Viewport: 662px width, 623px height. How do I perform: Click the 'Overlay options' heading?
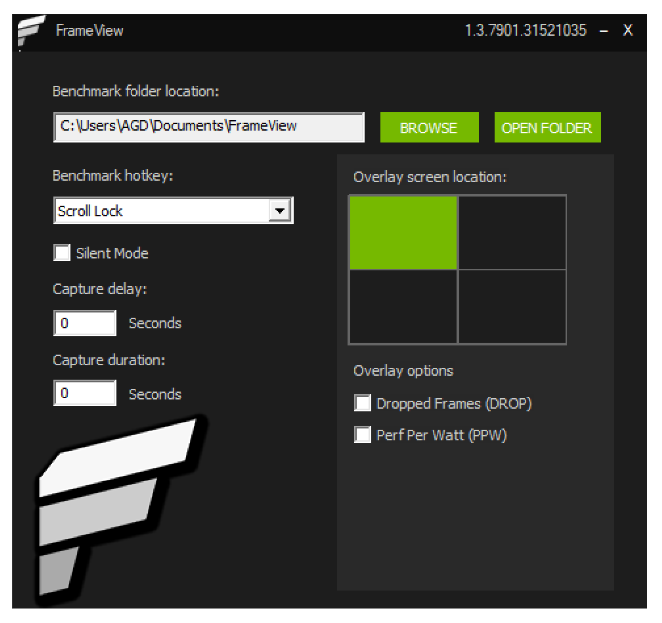[403, 371]
